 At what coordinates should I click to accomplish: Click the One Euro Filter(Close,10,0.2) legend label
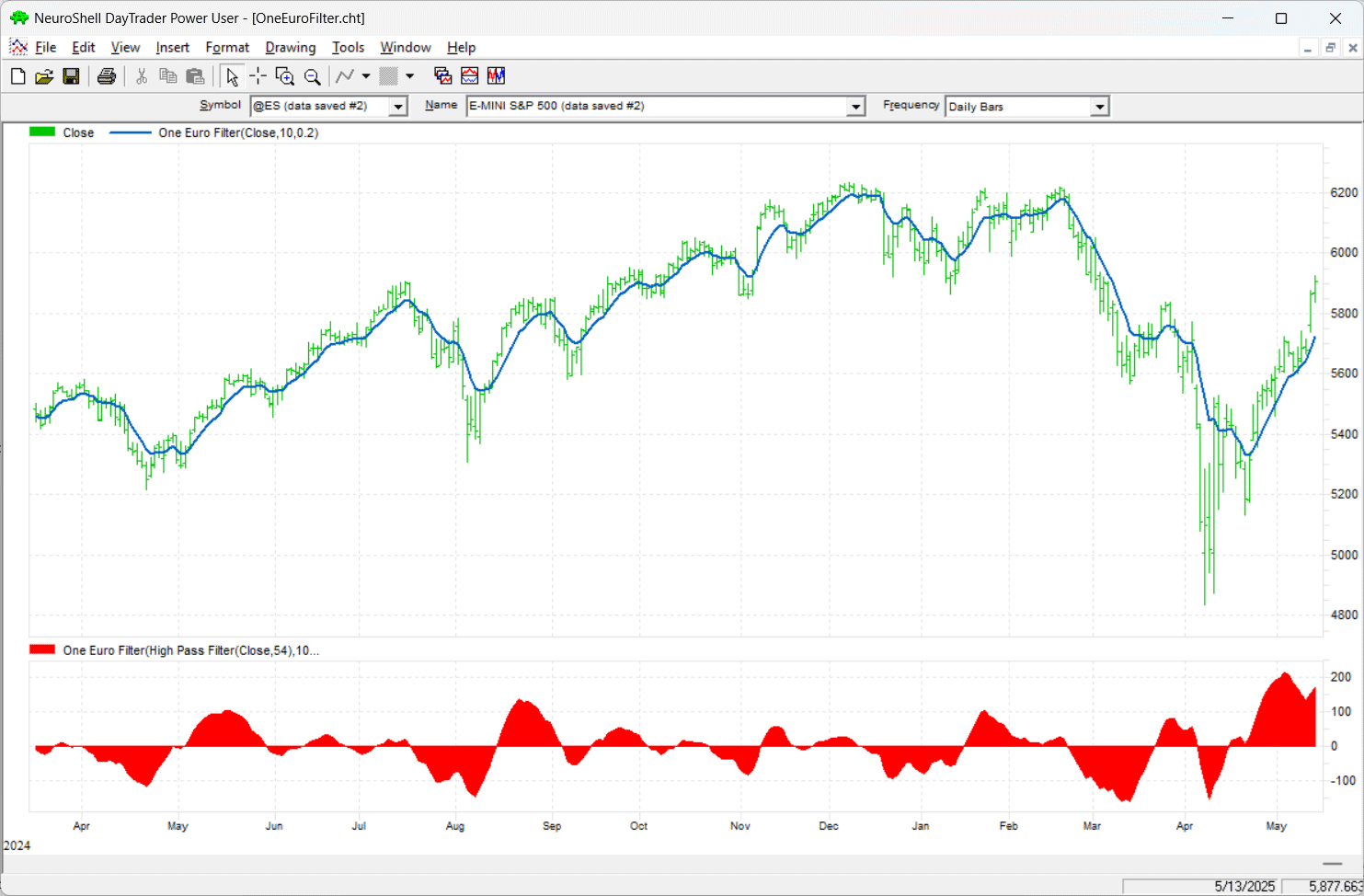[x=238, y=132]
